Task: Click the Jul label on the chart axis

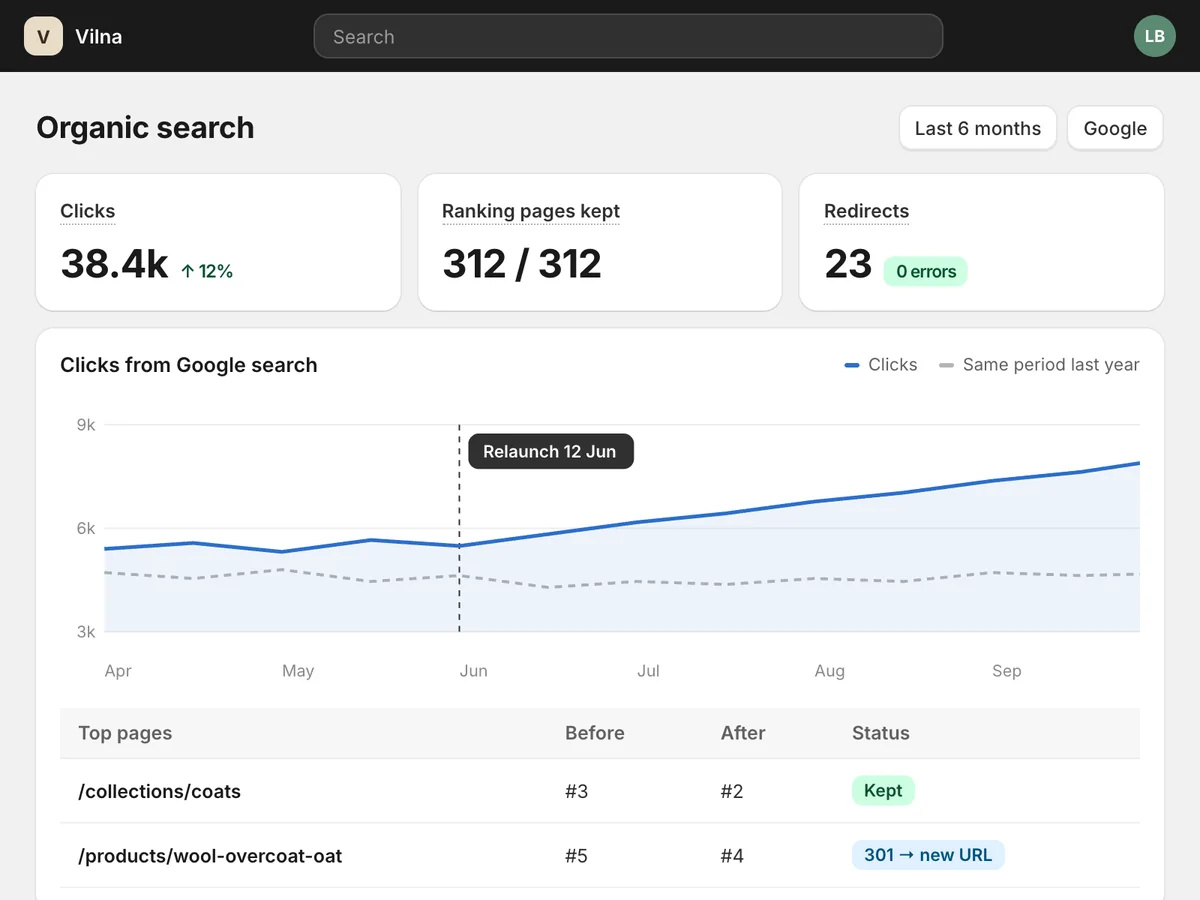Action: point(648,671)
